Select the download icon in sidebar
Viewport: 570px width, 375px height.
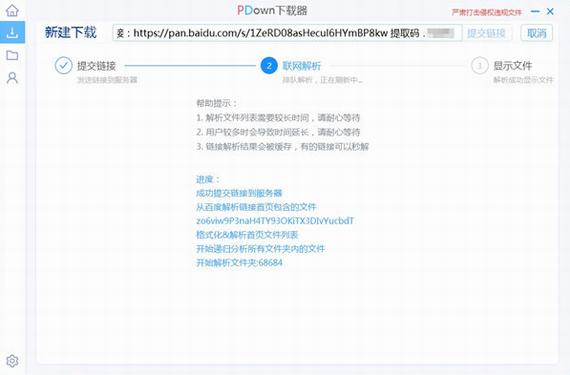pyautogui.click(x=12, y=32)
